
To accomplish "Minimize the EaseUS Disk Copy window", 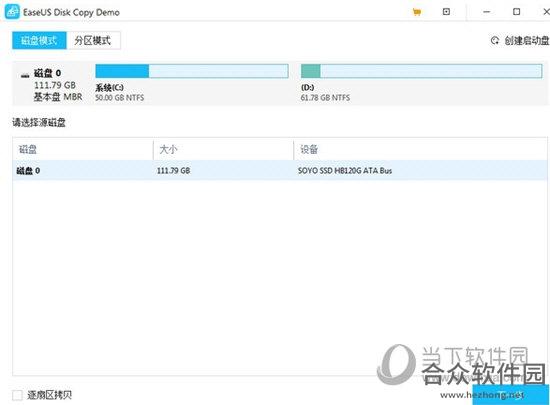I will (x=487, y=12).
